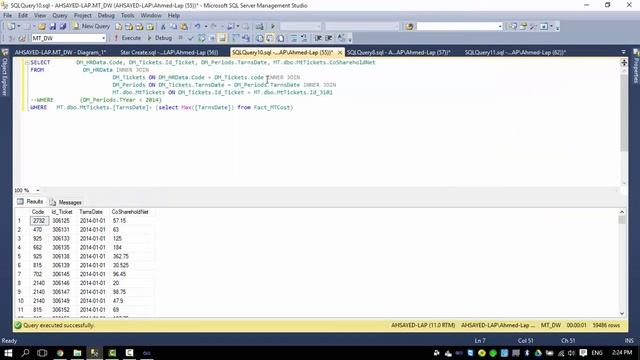
Task: Expand the Undo history dropdown arrow
Action: tap(206, 27)
